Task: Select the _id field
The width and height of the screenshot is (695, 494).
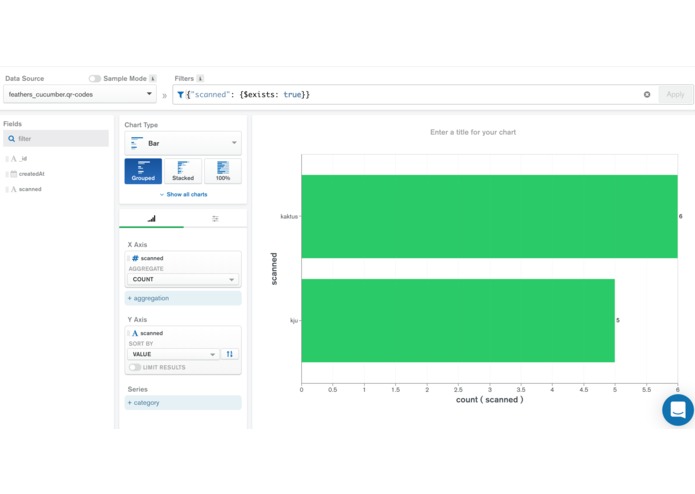Action: [x=23, y=159]
